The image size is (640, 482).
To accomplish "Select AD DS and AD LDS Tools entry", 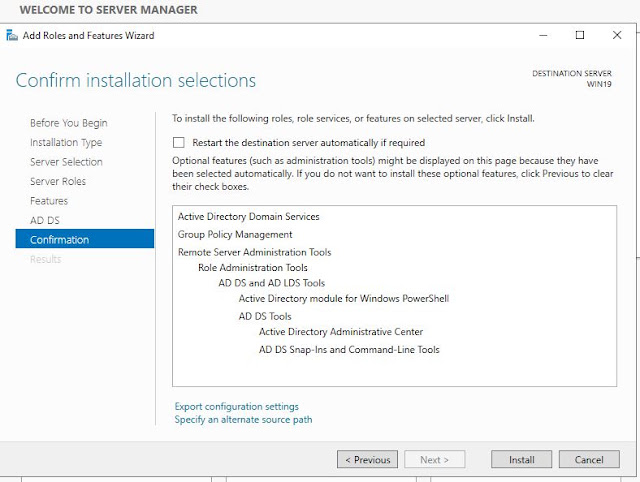I will pyautogui.click(x=271, y=283).
